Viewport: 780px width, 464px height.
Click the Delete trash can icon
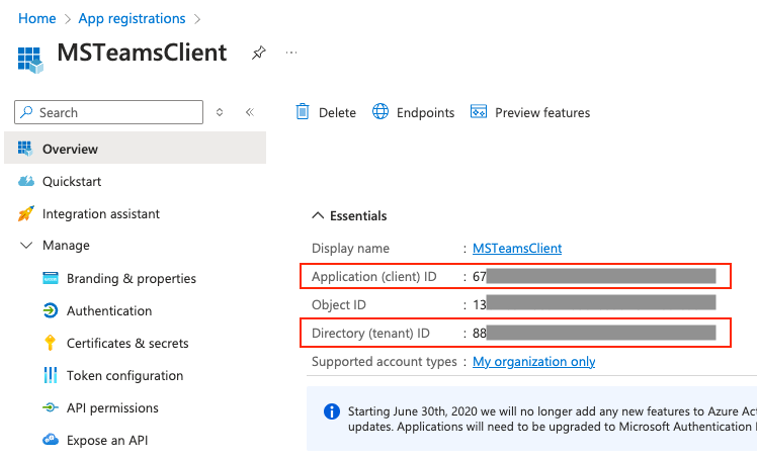pos(302,111)
